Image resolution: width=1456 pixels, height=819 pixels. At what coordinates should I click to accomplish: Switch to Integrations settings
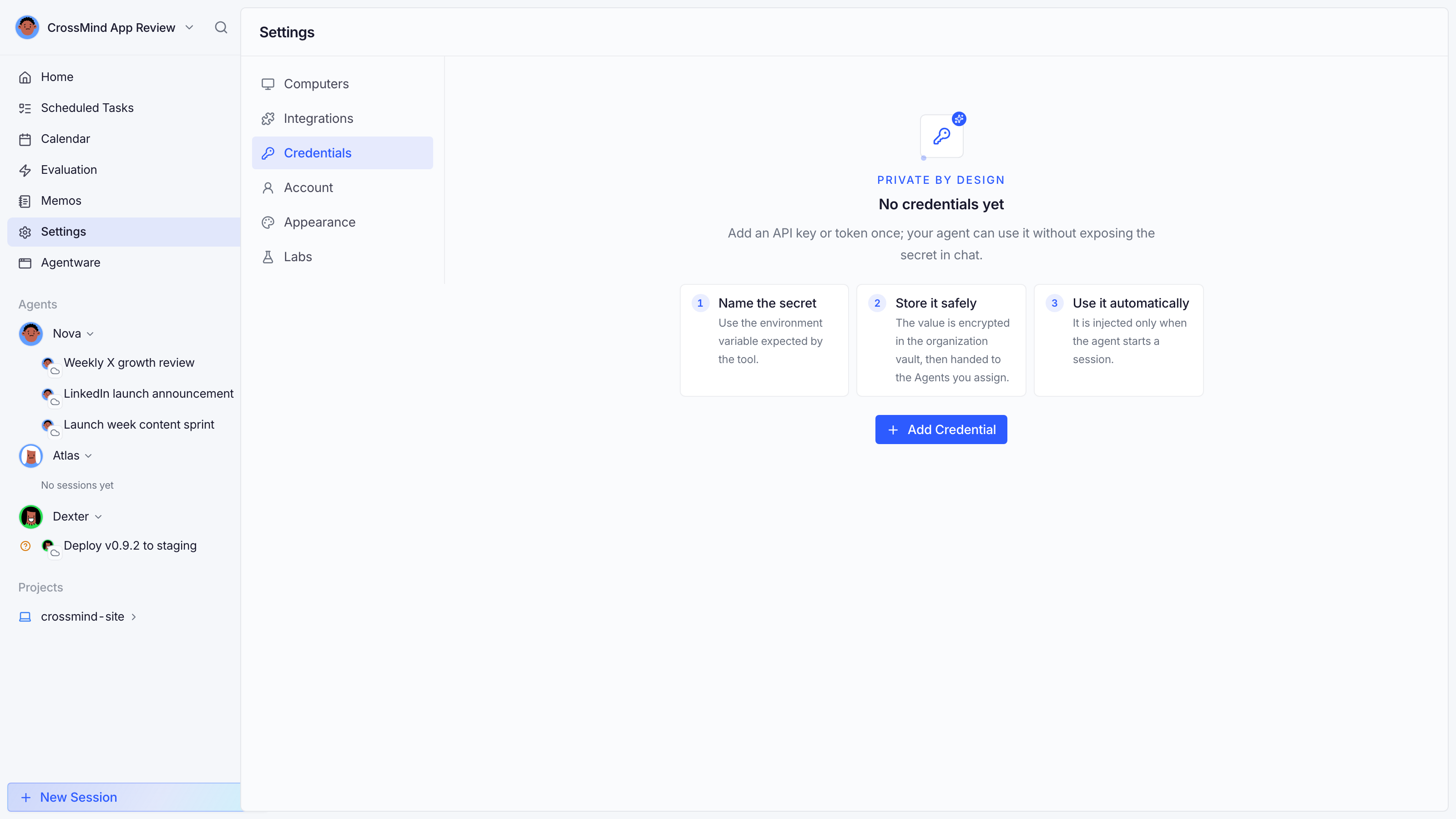(343, 119)
